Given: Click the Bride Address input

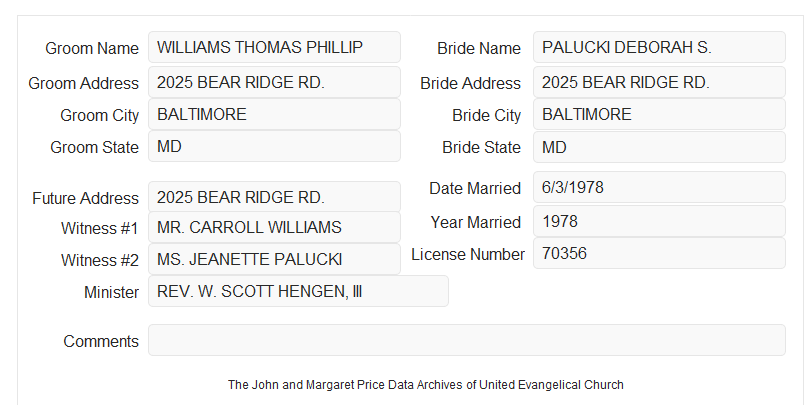Looking at the screenshot, I should (659, 82).
